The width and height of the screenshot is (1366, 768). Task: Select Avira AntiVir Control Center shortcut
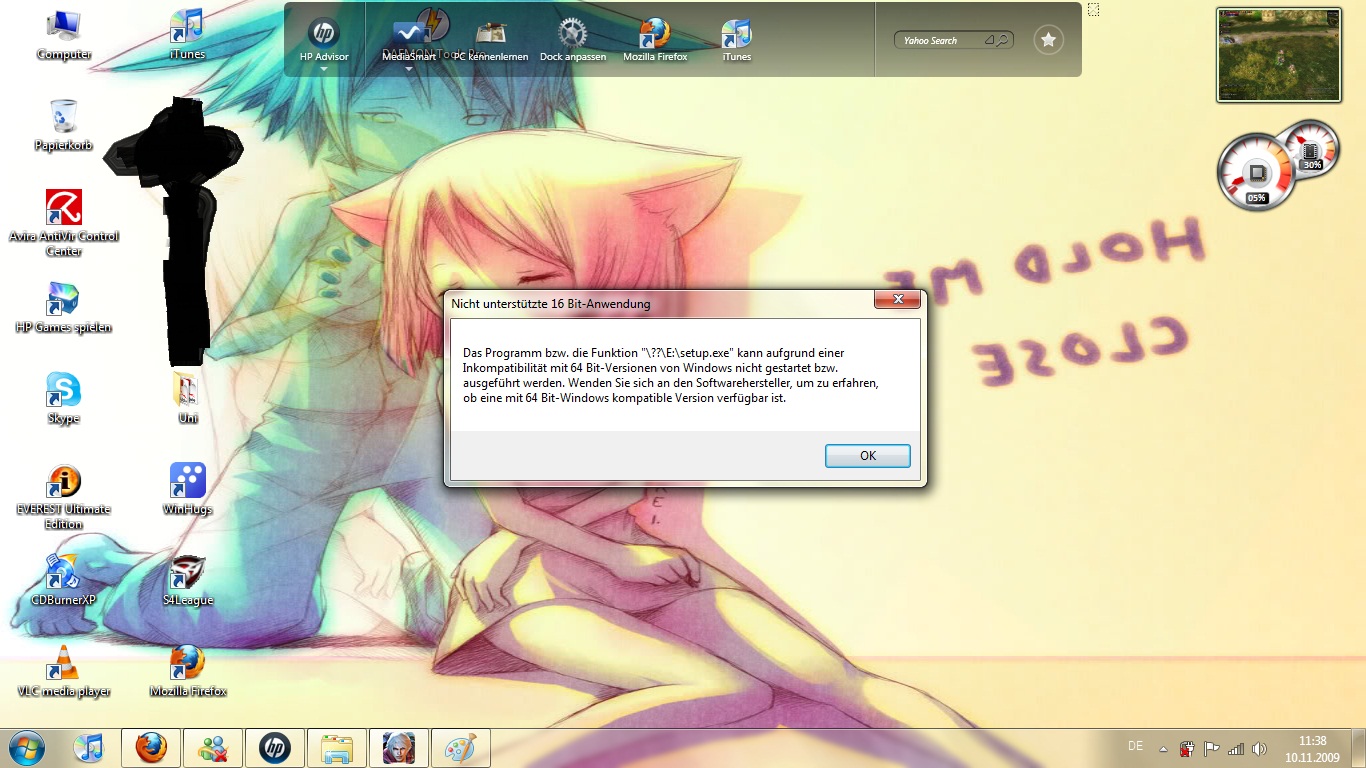pyautogui.click(x=64, y=224)
